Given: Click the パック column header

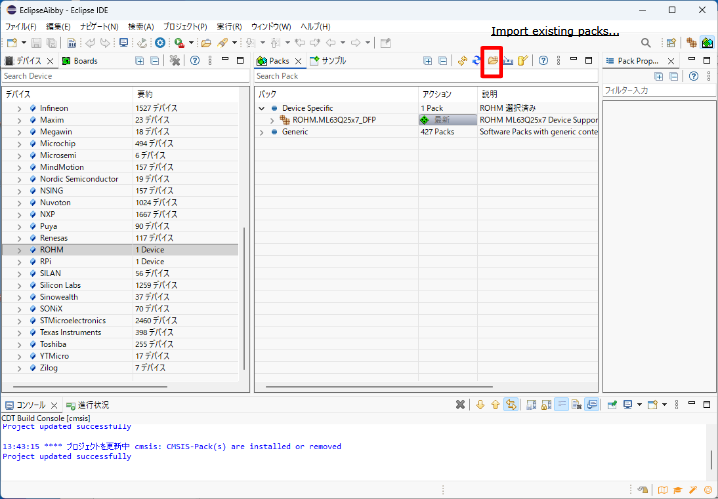Looking at the screenshot, I should [337, 94].
